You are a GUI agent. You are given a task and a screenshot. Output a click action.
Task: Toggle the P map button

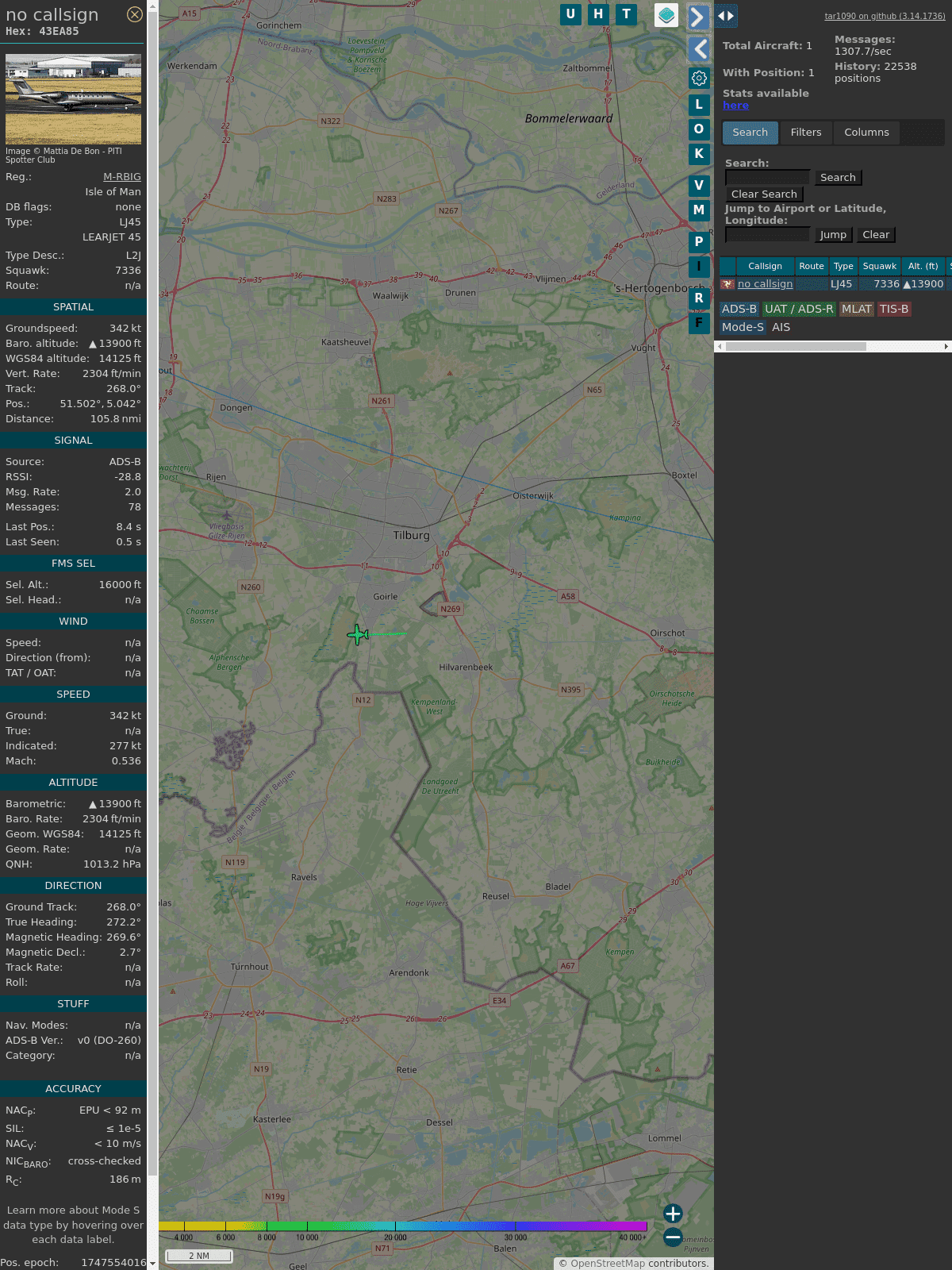699,241
